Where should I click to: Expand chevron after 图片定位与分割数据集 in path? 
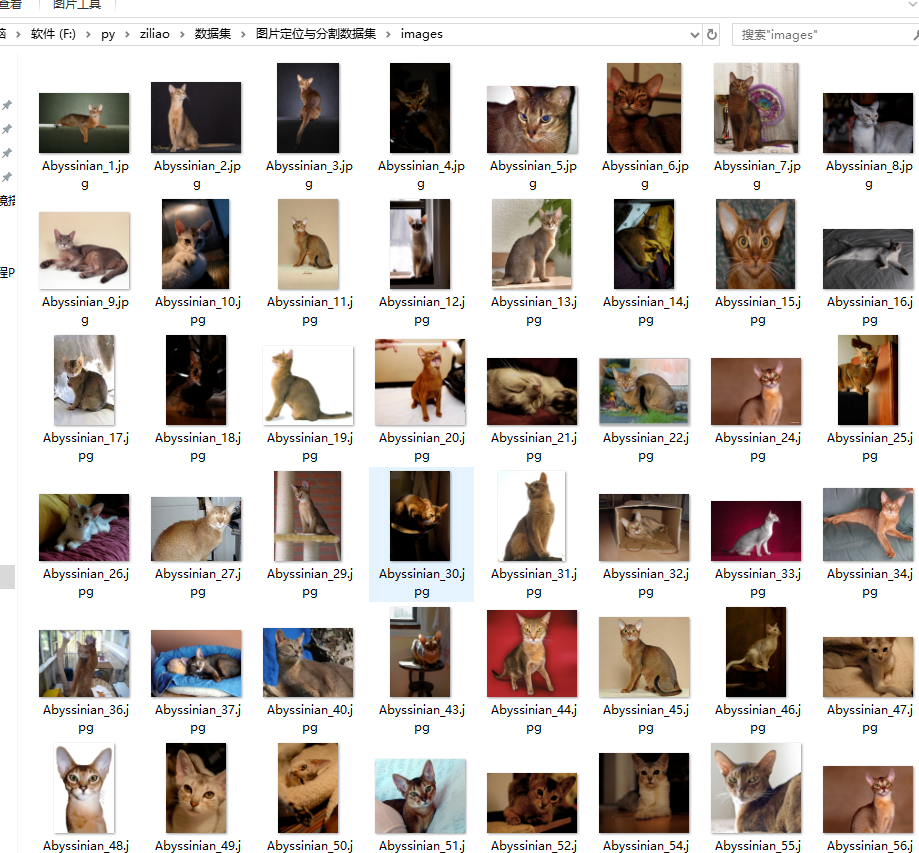(x=388, y=34)
